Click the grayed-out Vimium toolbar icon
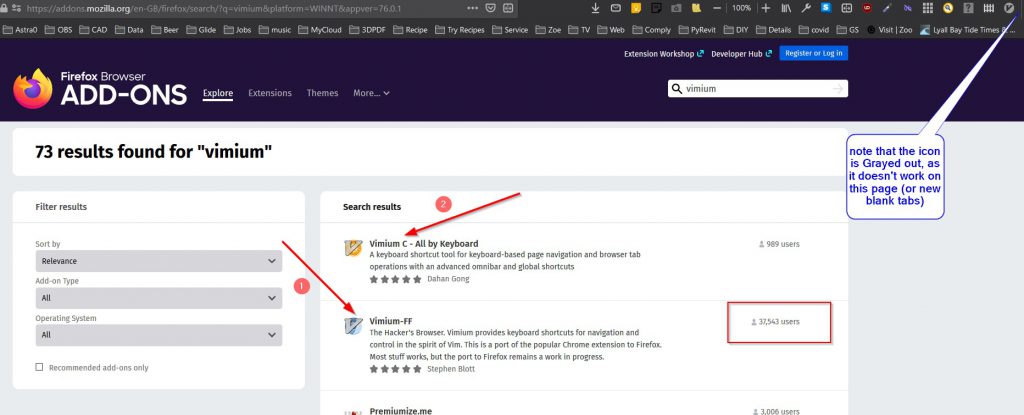This screenshot has width=1024, height=415. (x=1010, y=8)
